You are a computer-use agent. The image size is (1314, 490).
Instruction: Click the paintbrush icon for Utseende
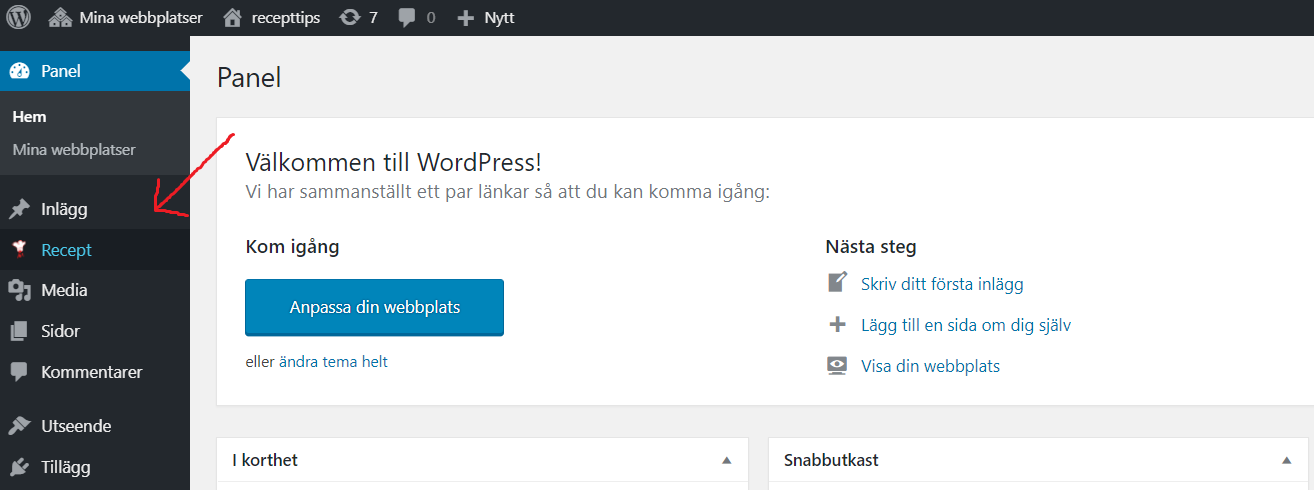[19, 426]
